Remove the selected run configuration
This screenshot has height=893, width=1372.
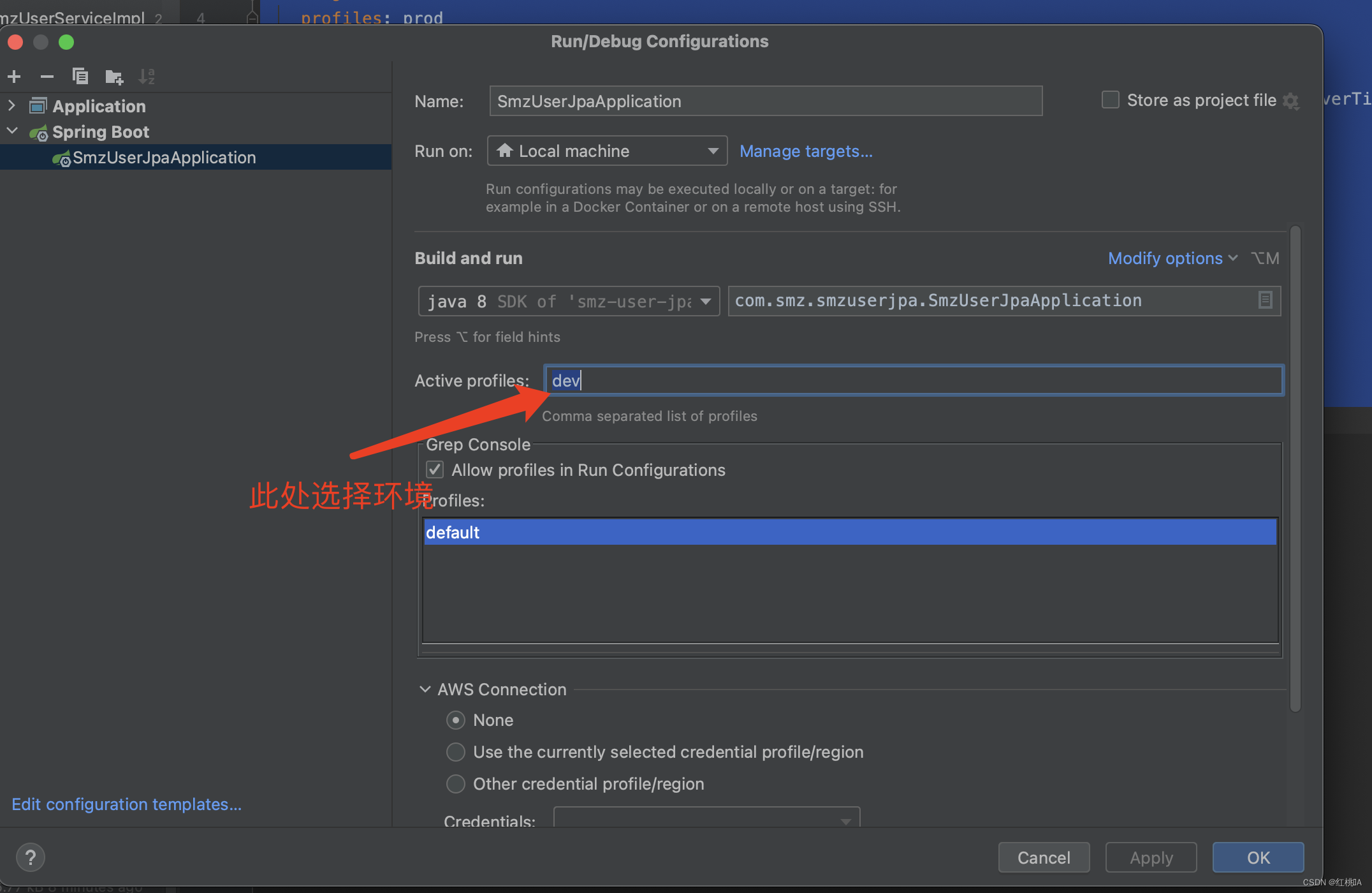[47, 76]
